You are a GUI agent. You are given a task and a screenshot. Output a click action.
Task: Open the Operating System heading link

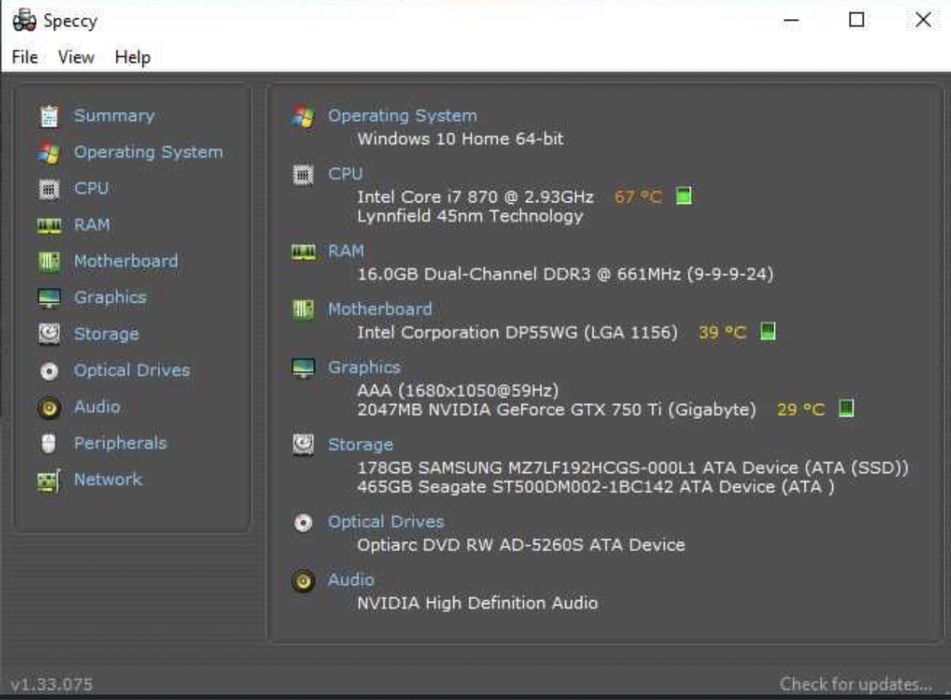point(402,116)
